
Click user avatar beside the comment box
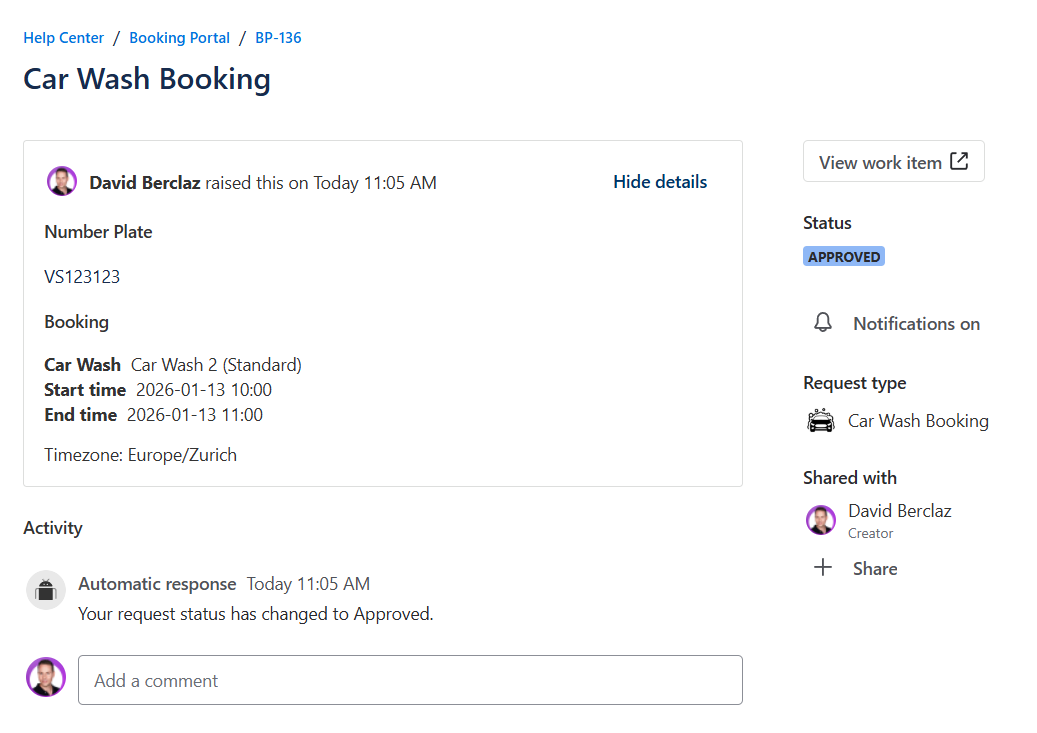coord(46,678)
